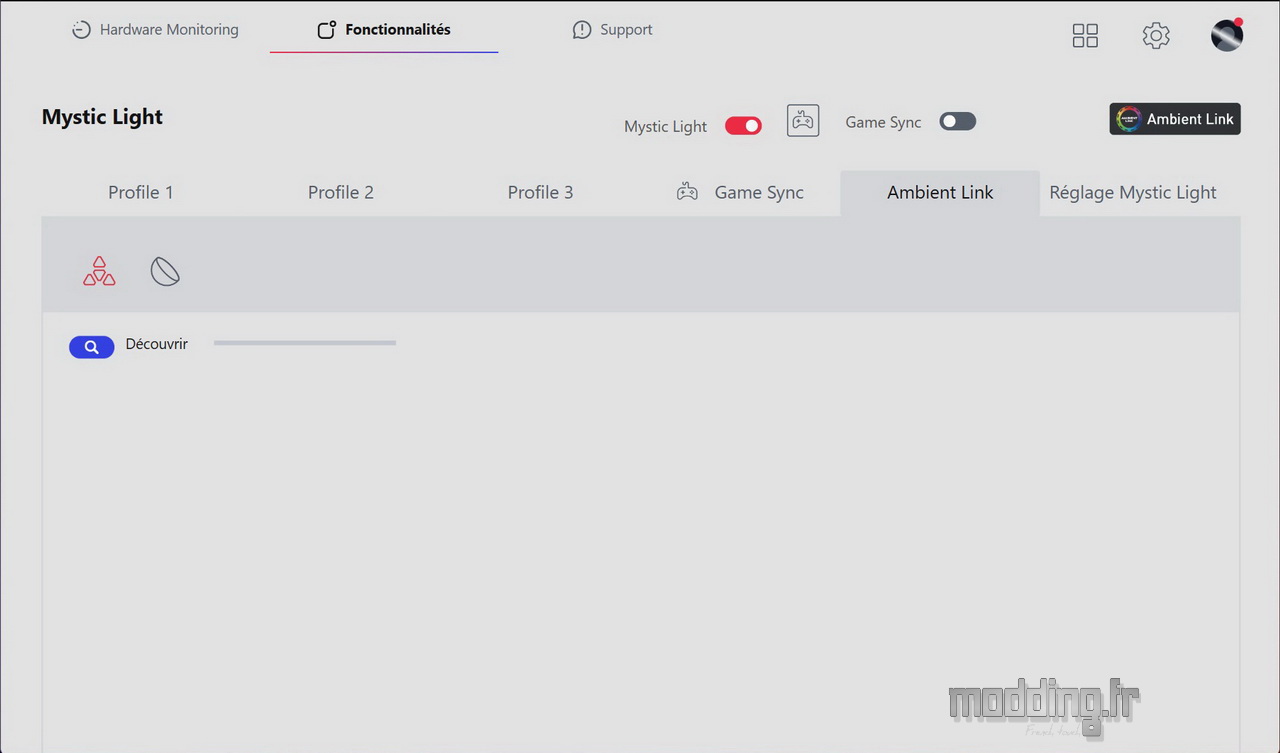Switch to Profile 3 tab
The width and height of the screenshot is (1280, 753).
(x=540, y=192)
